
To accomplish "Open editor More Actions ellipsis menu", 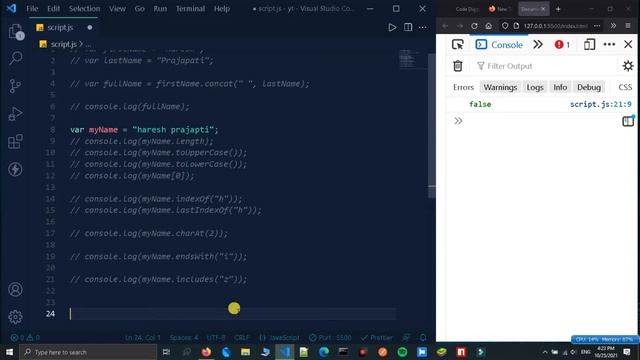I will 422,27.
